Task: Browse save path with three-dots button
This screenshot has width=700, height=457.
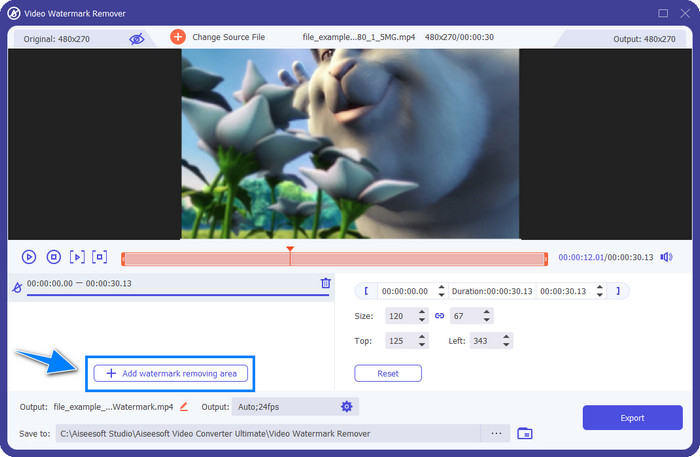Action: coord(496,433)
